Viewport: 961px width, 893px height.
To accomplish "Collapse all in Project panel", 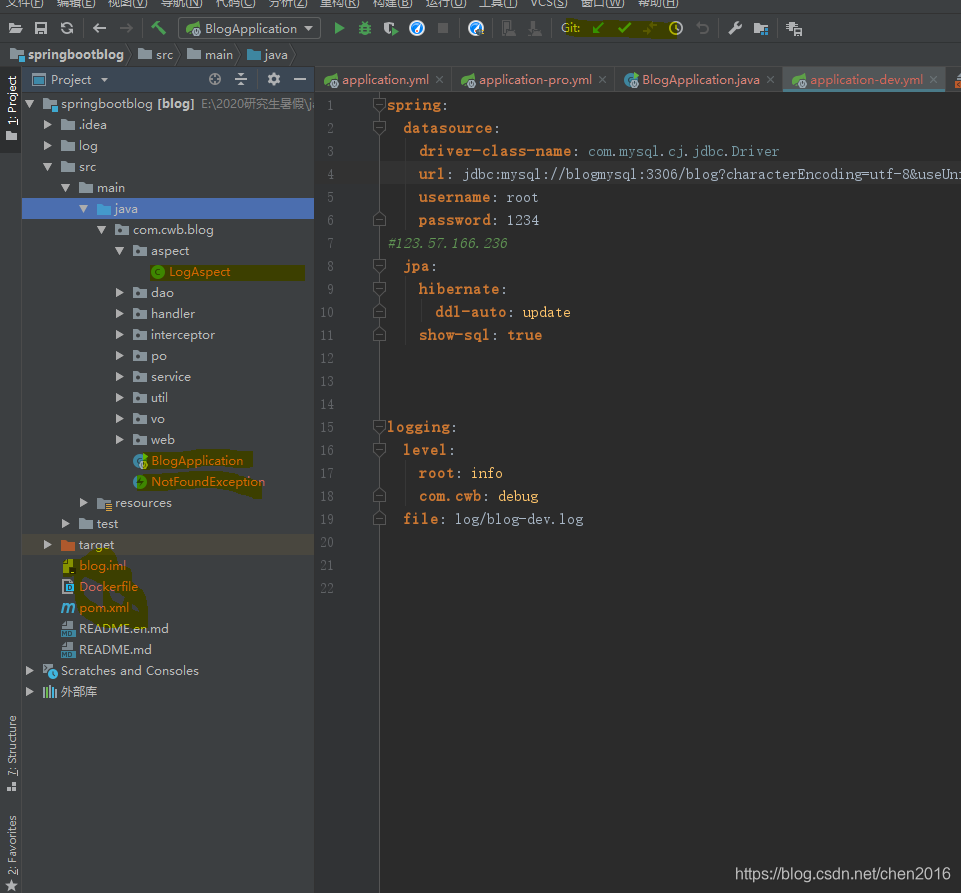I will tap(241, 79).
